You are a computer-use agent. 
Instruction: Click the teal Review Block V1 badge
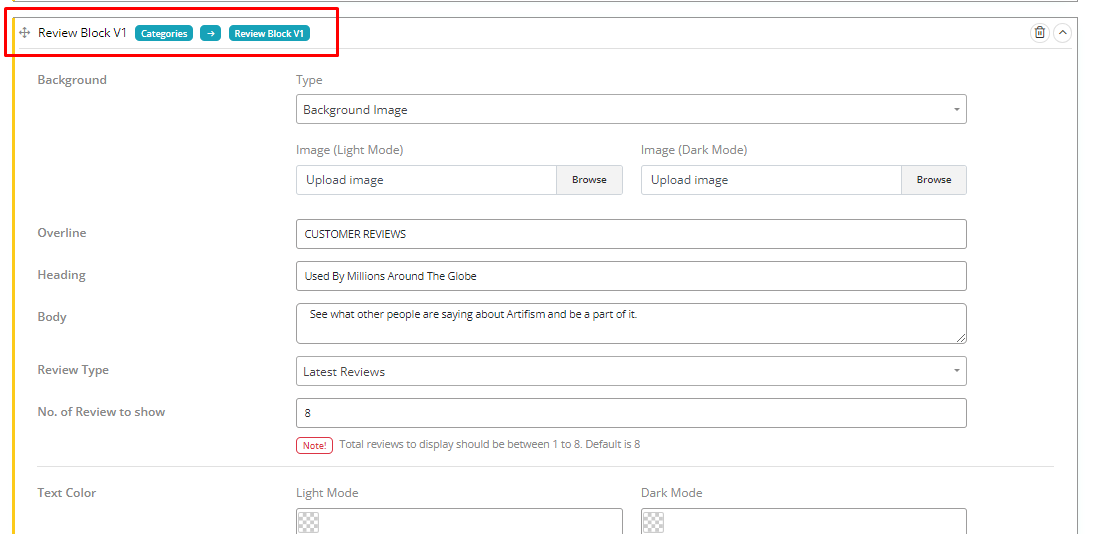(269, 33)
